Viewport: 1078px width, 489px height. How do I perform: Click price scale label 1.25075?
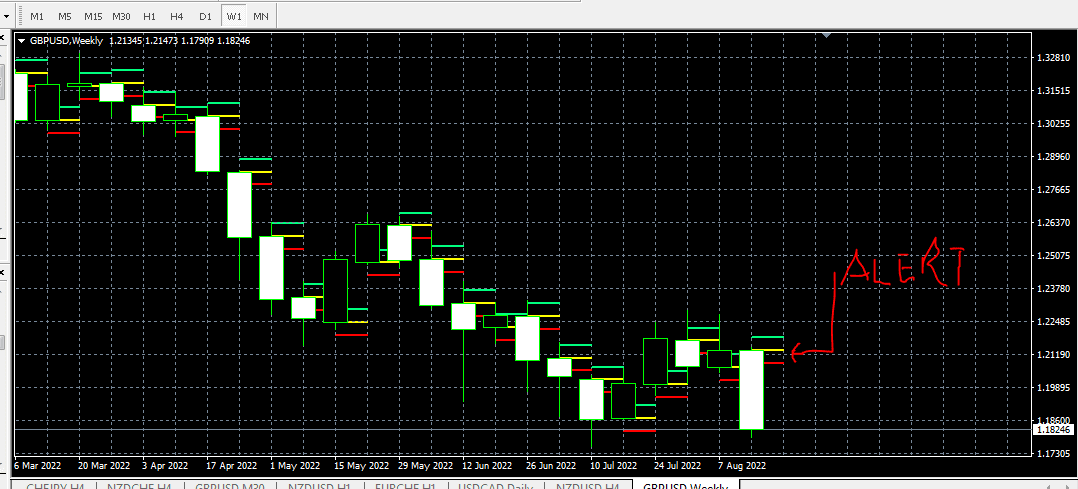pyautogui.click(x=1053, y=256)
